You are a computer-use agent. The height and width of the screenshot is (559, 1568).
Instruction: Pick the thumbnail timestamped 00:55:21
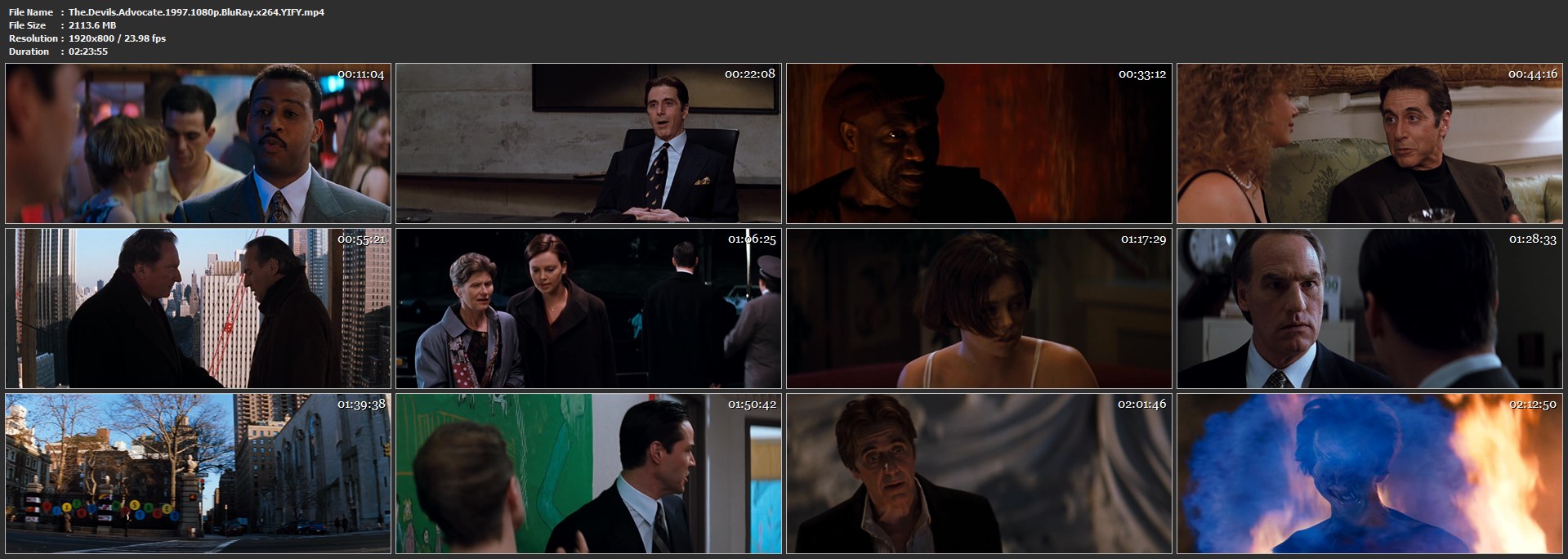pos(199,308)
